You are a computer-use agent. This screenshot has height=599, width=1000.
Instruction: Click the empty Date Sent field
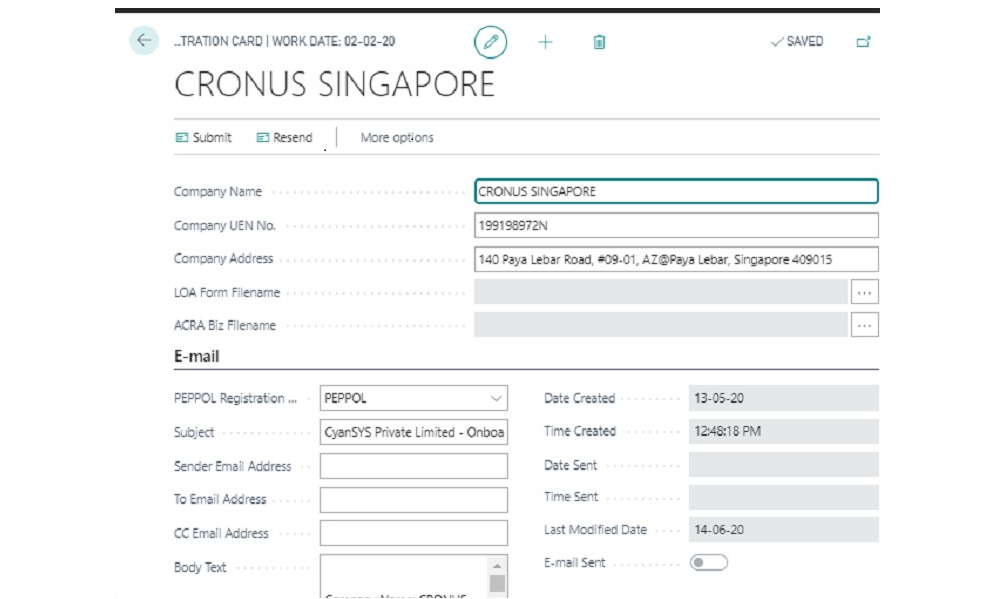tap(783, 465)
